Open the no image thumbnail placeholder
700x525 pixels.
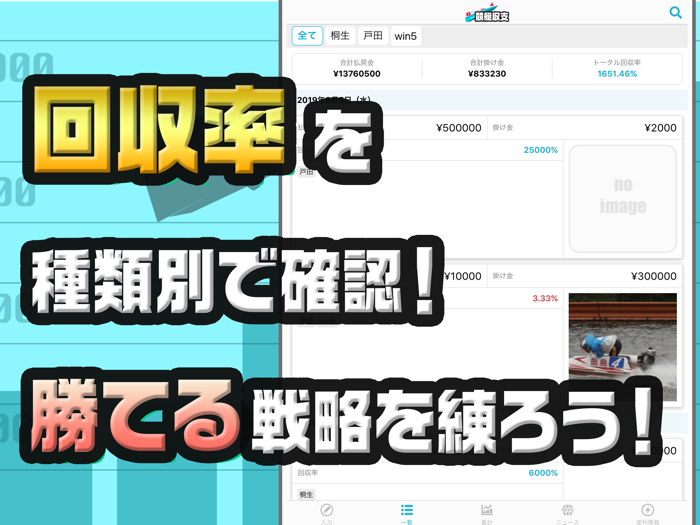623,199
